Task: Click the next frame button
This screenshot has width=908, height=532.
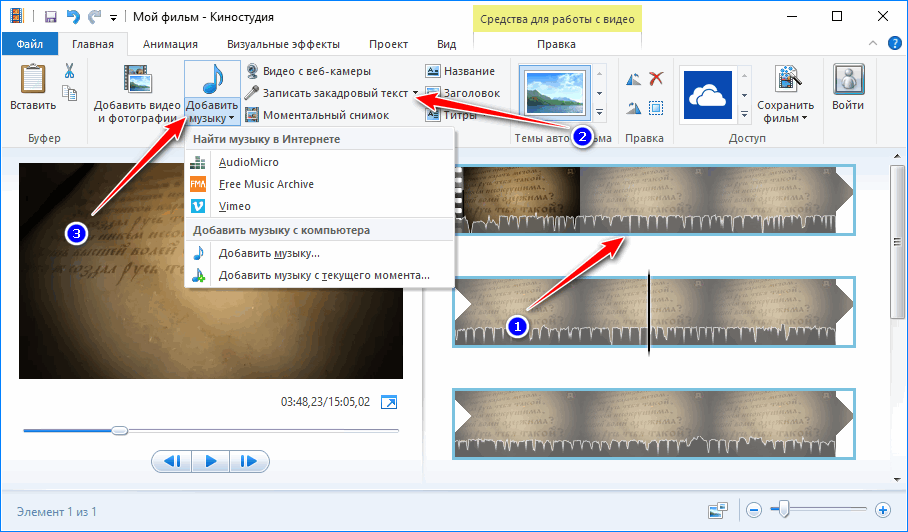Action: coord(250,461)
